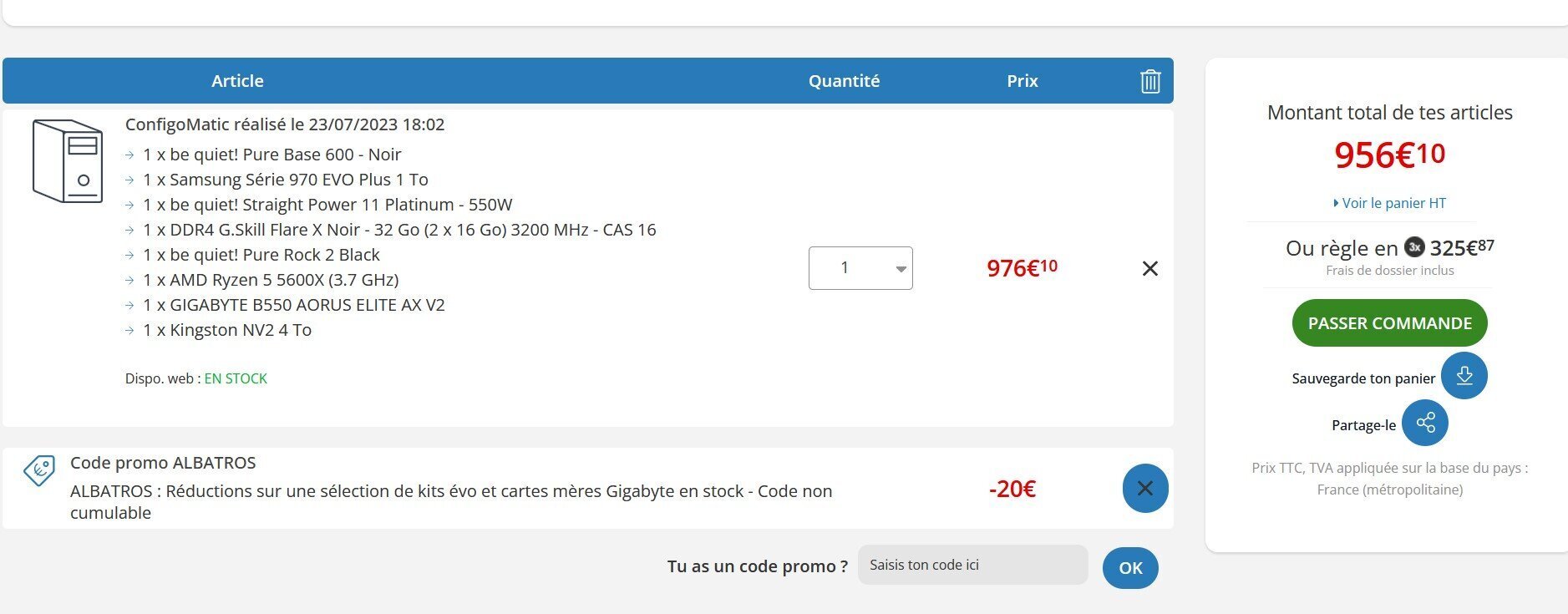Save the cart with download icon

tap(1464, 376)
